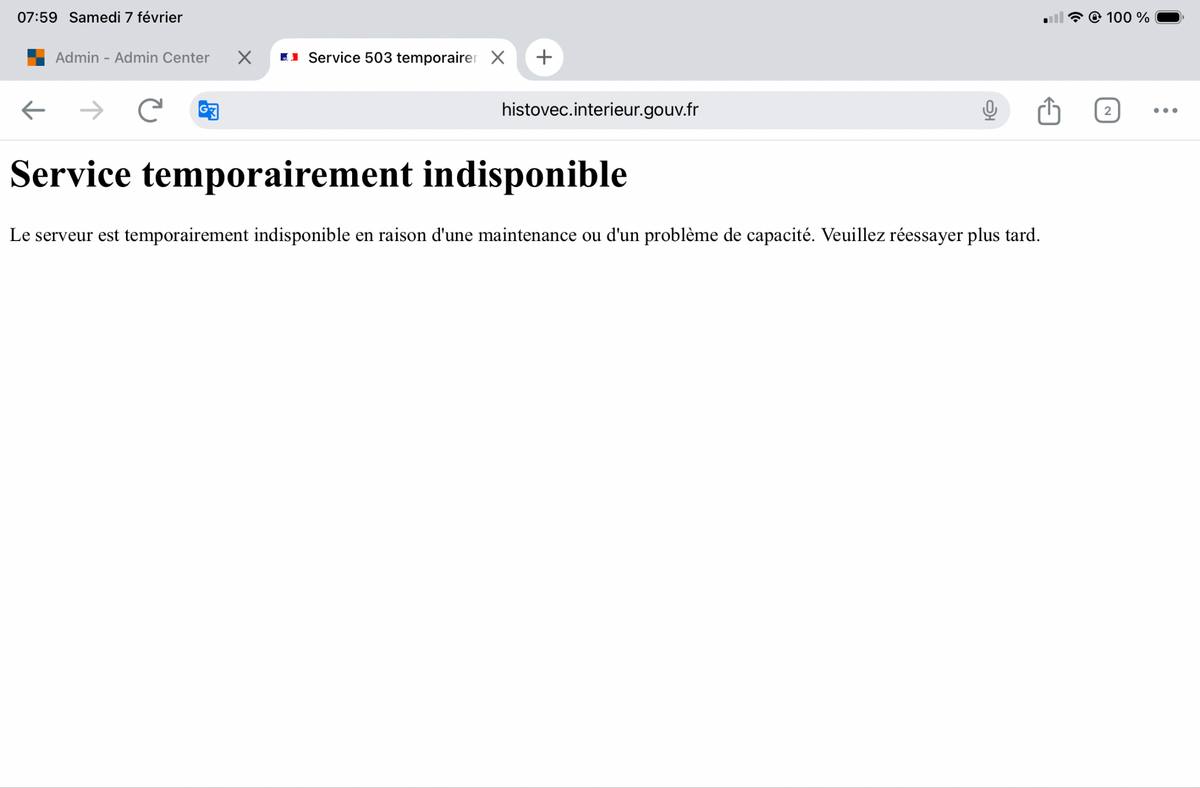Close the Service 503 temporairement tab
Image resolution: width=1200 pixels, height=788 pixels.
pyautogui.click(x=497, y=57)
